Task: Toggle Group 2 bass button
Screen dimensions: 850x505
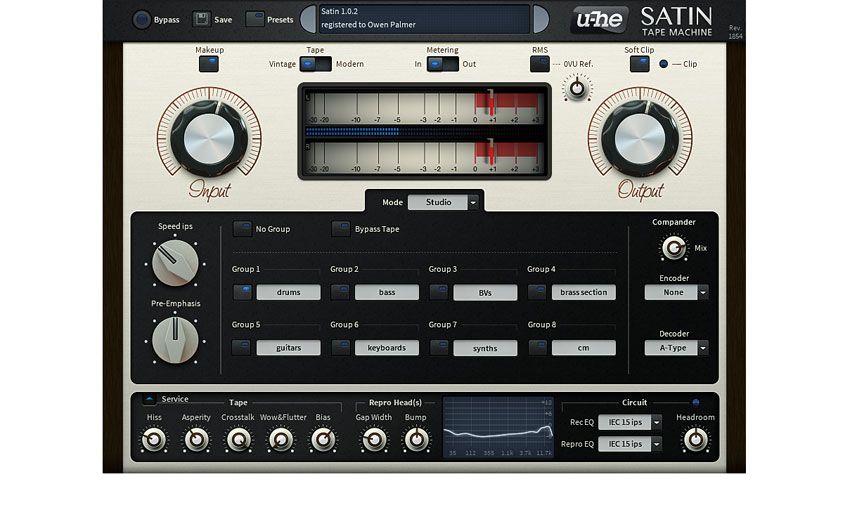Action: pyautogui.click(x=340, y=292)
